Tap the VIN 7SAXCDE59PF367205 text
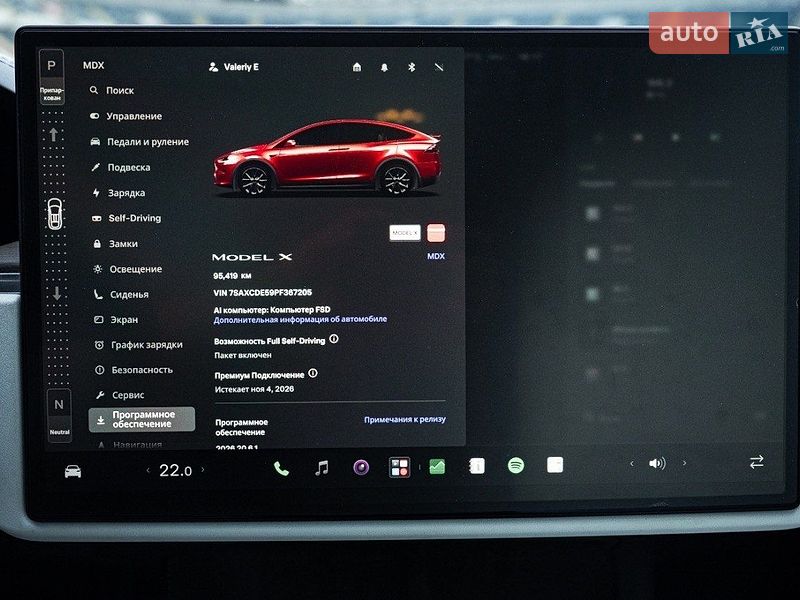Image resolution: width=800 pixels, height=600 pixels. 263,292
